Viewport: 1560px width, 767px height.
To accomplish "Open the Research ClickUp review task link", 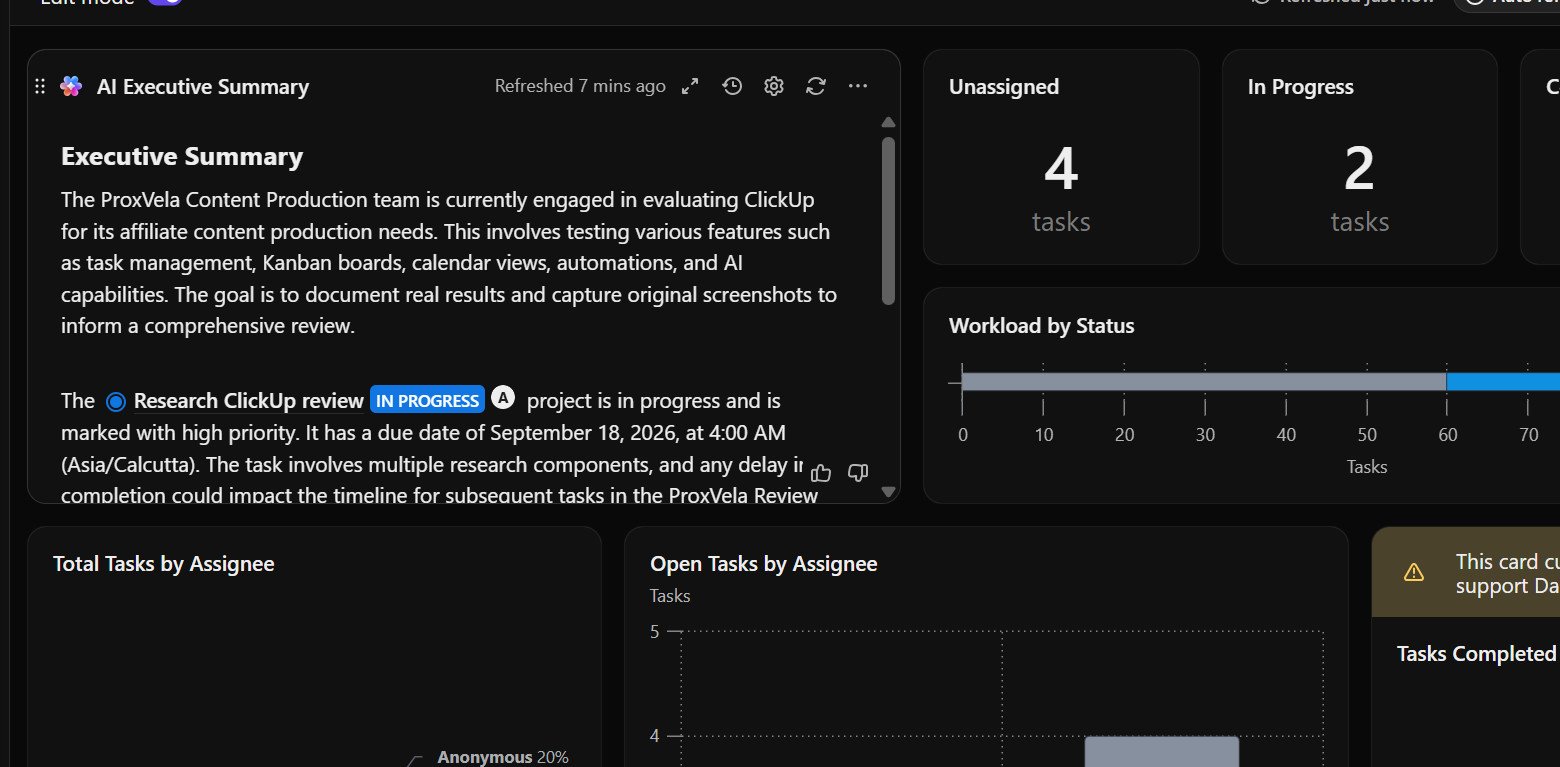I will pos(249,401).
